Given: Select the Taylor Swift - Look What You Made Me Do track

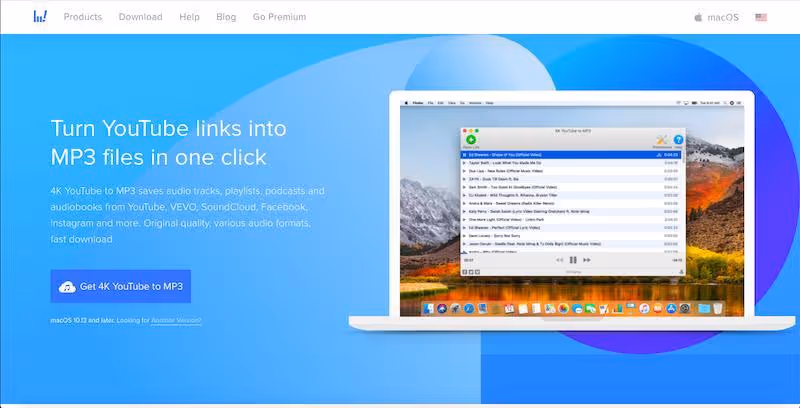Looking at the screenshot, I should tap(571, 163).
